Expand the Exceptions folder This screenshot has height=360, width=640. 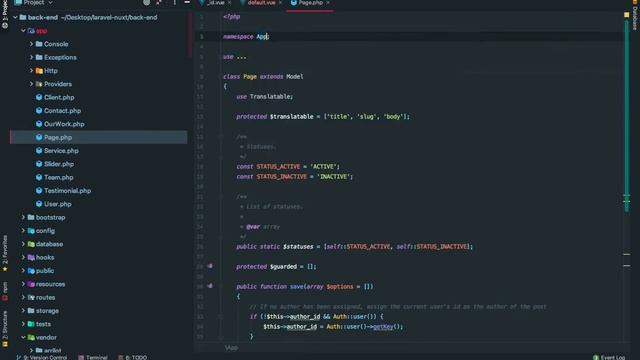[x=31, y=58]
